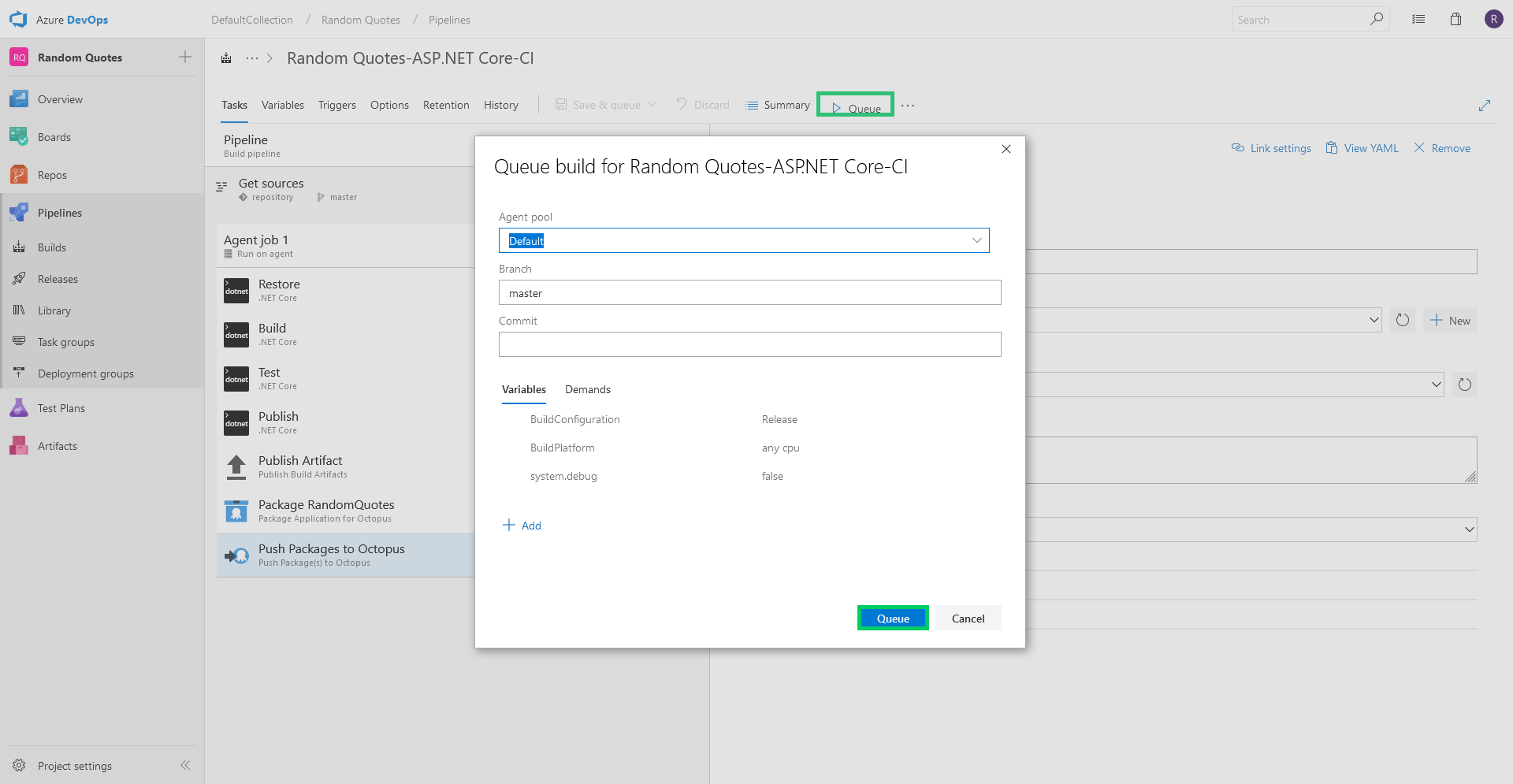Close the Queue build dialog

[1006, 149]
